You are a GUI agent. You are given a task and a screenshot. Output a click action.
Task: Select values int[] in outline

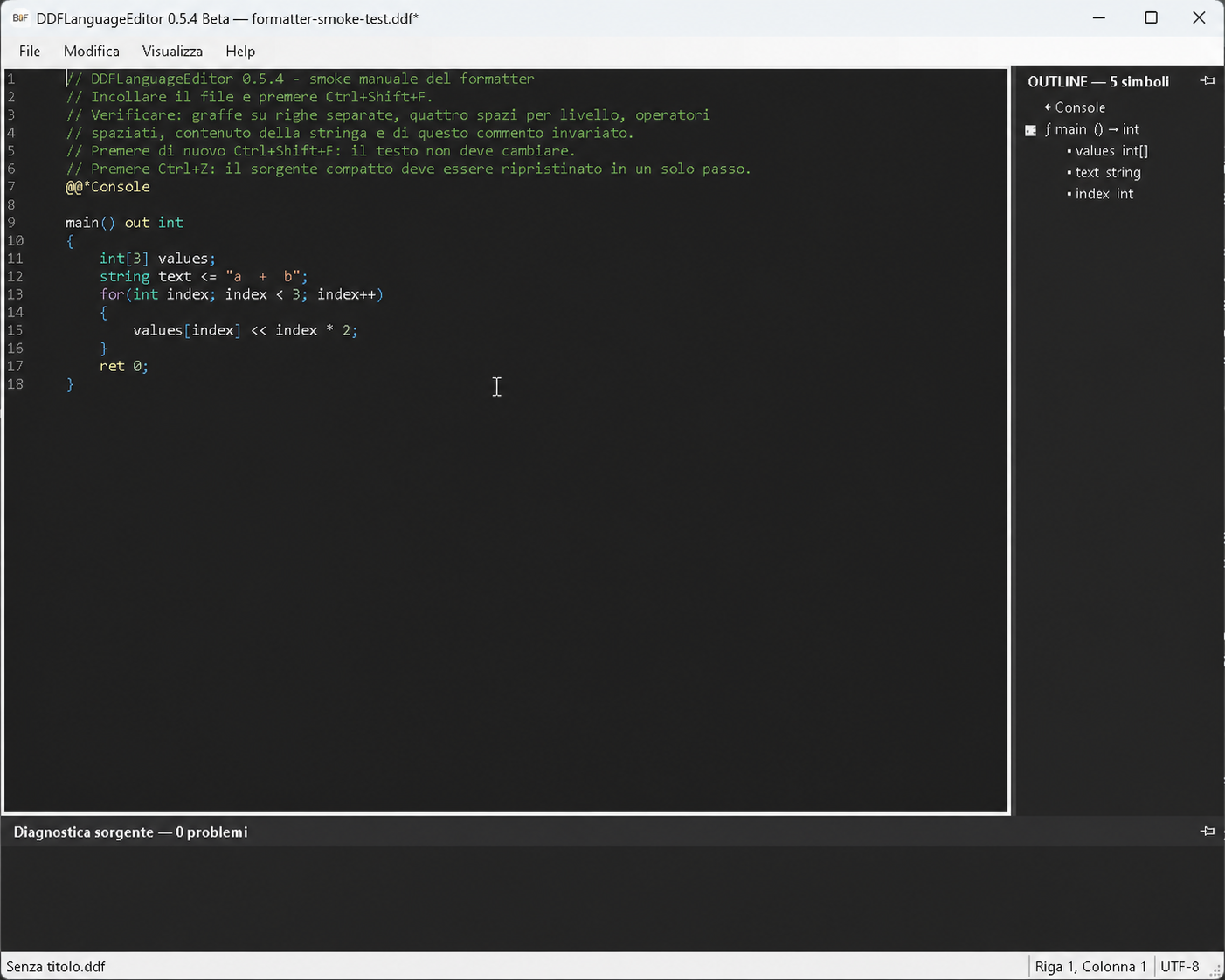1107,150
